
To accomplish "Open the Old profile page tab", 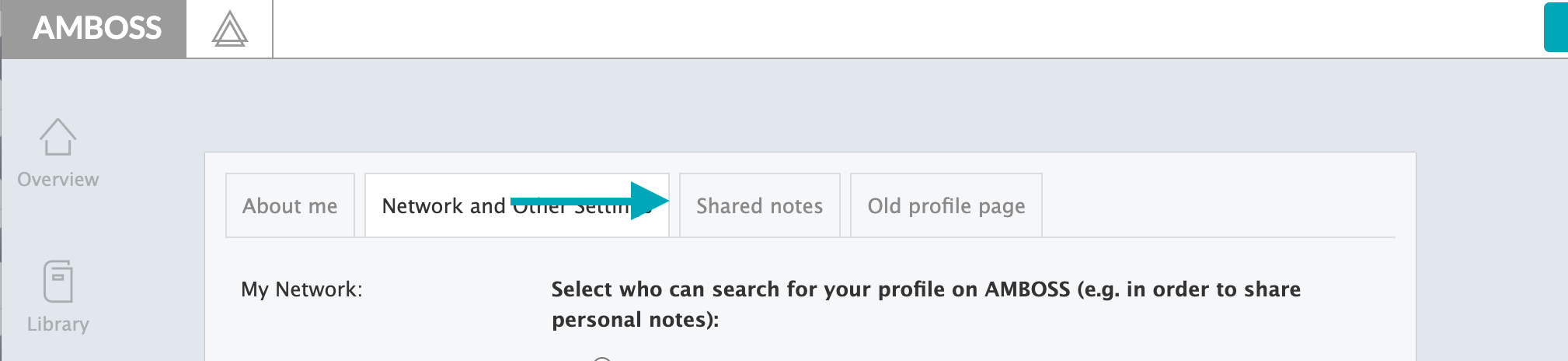I will coord(946,205).
